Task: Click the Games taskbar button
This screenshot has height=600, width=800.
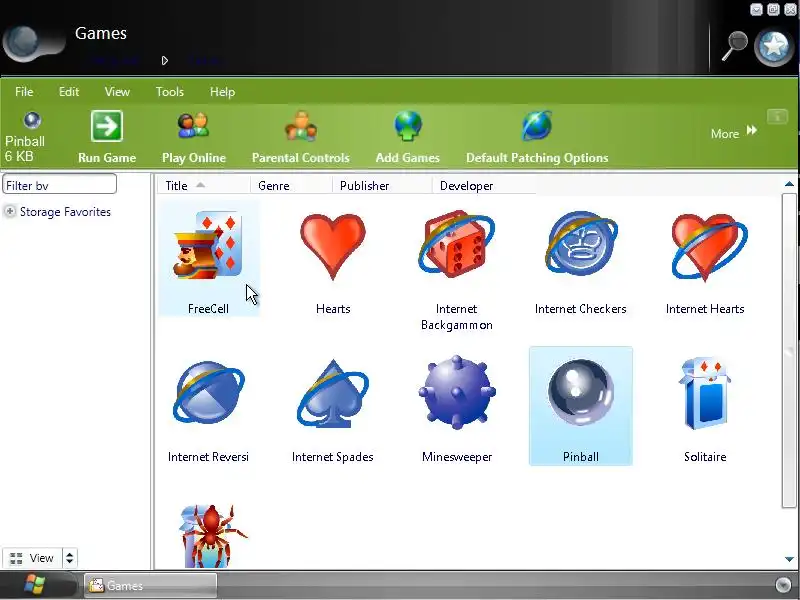Action: click(x=151, y=585)
